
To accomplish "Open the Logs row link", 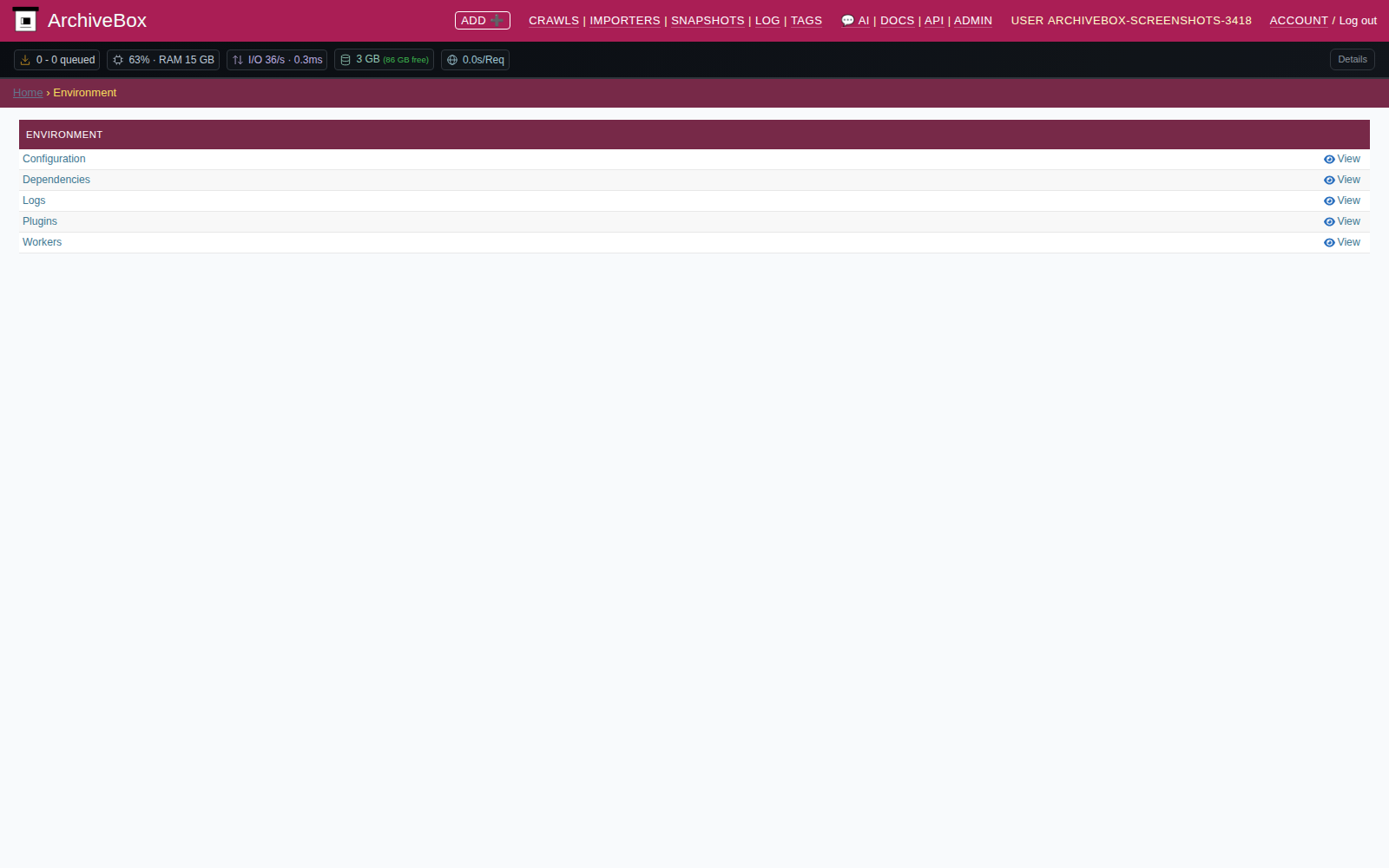I will pos(34,201).
